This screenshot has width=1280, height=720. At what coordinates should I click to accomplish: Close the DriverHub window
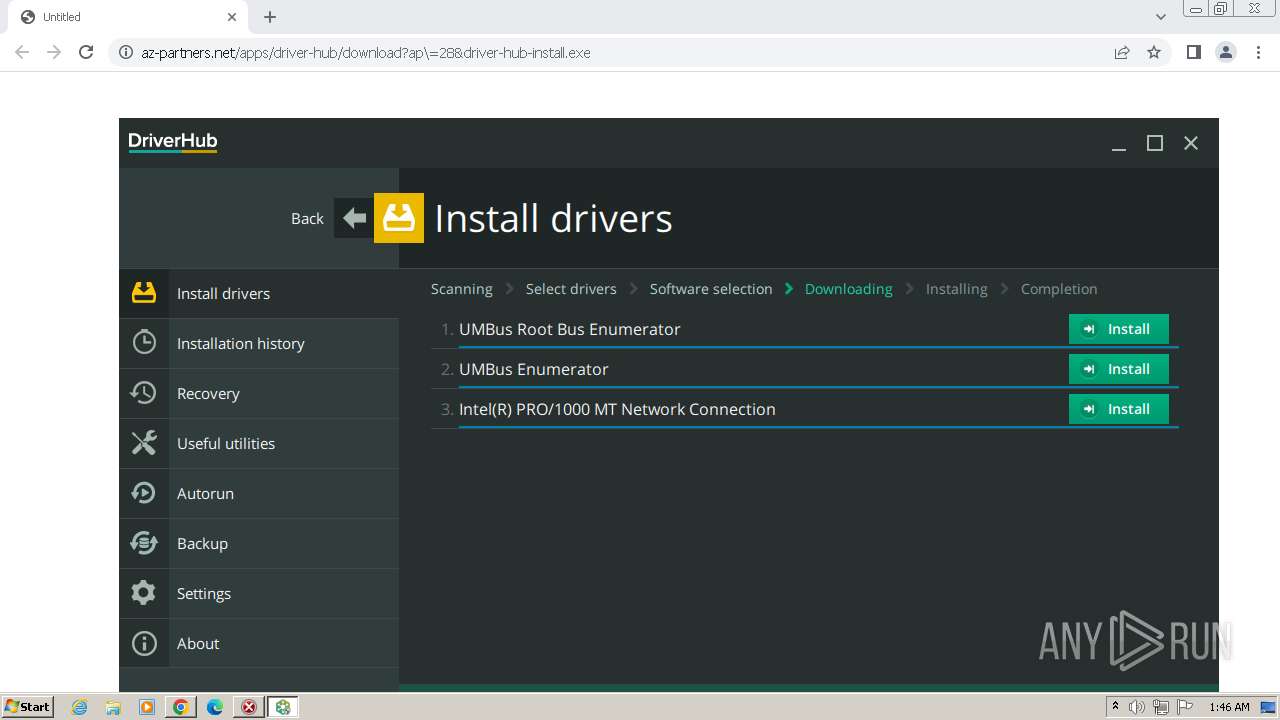point(1191,143)
